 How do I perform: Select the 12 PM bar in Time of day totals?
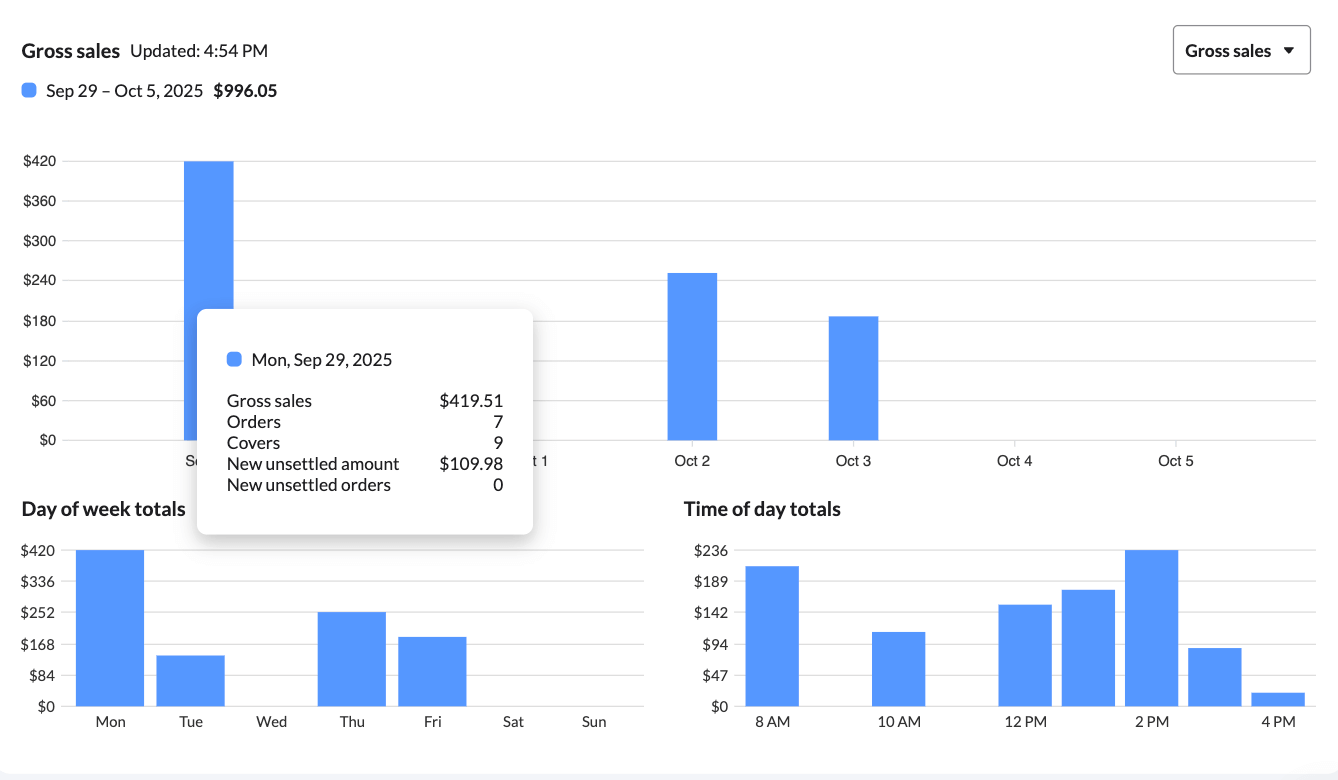click(1025, 655)
